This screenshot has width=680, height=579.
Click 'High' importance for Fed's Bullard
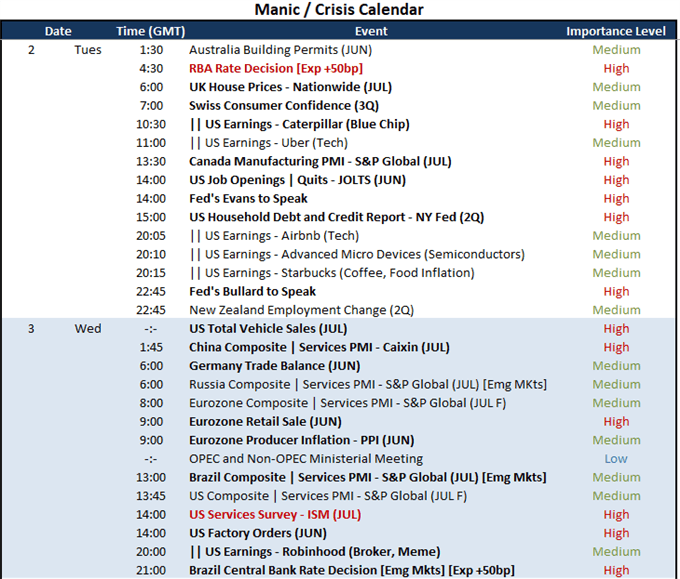point(616,291)
